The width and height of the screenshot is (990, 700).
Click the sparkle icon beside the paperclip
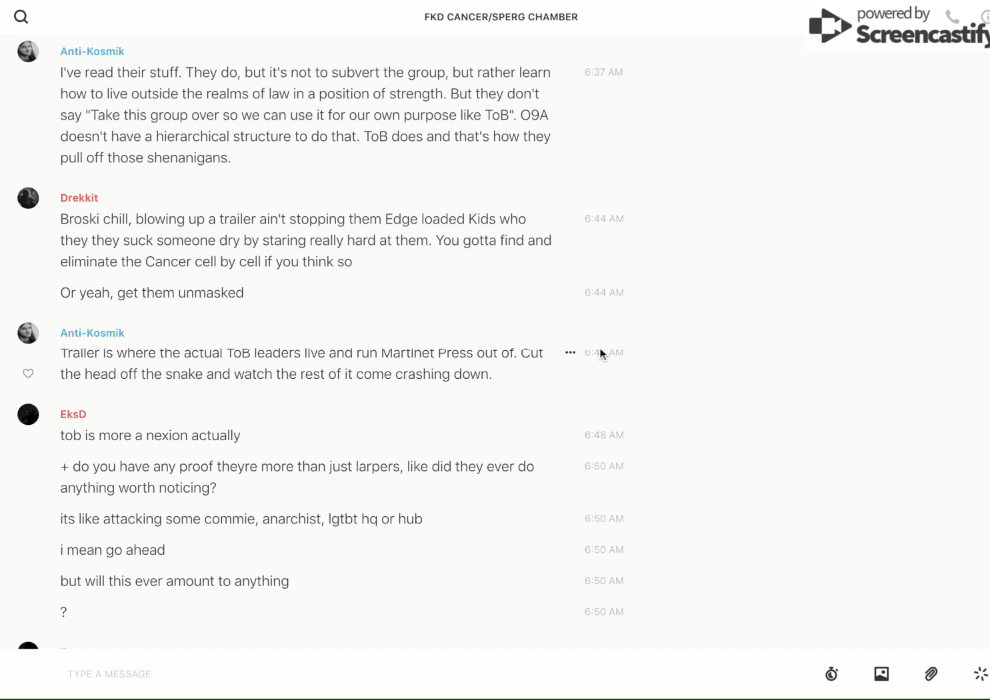click(x=980, y=674)
